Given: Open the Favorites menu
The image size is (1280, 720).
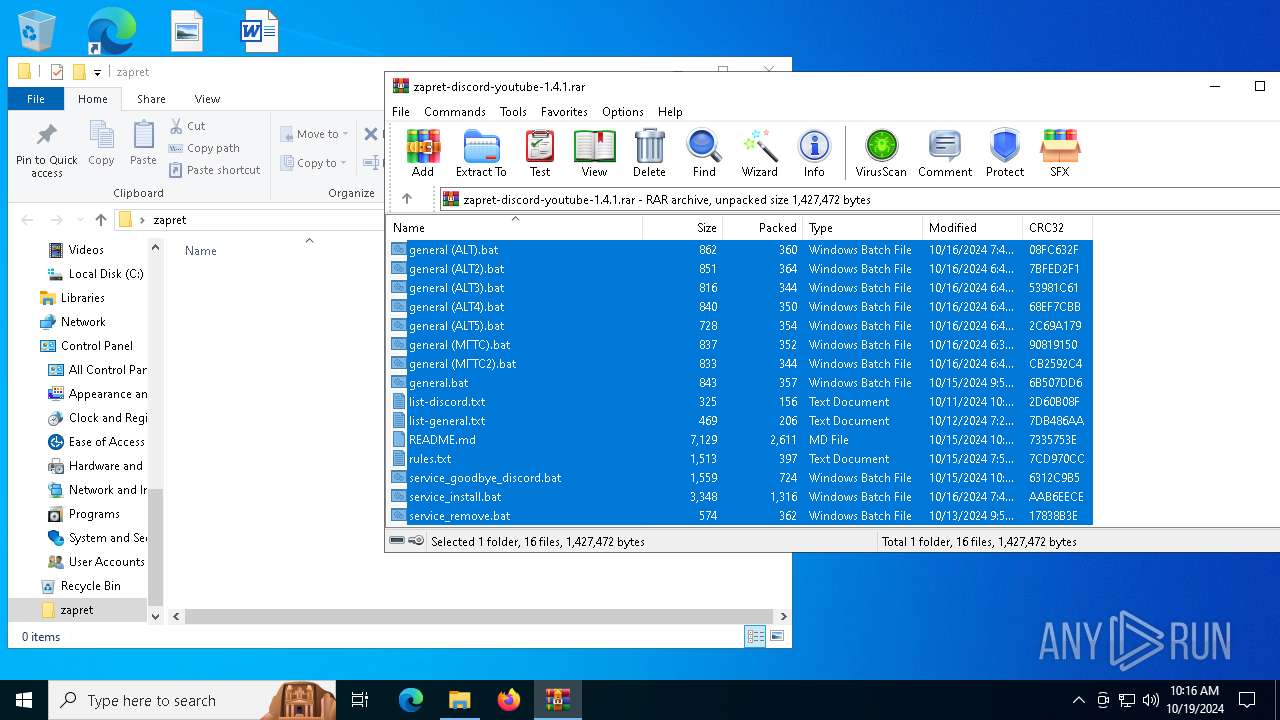Looking at the screenshot, I should click(564, 112).
